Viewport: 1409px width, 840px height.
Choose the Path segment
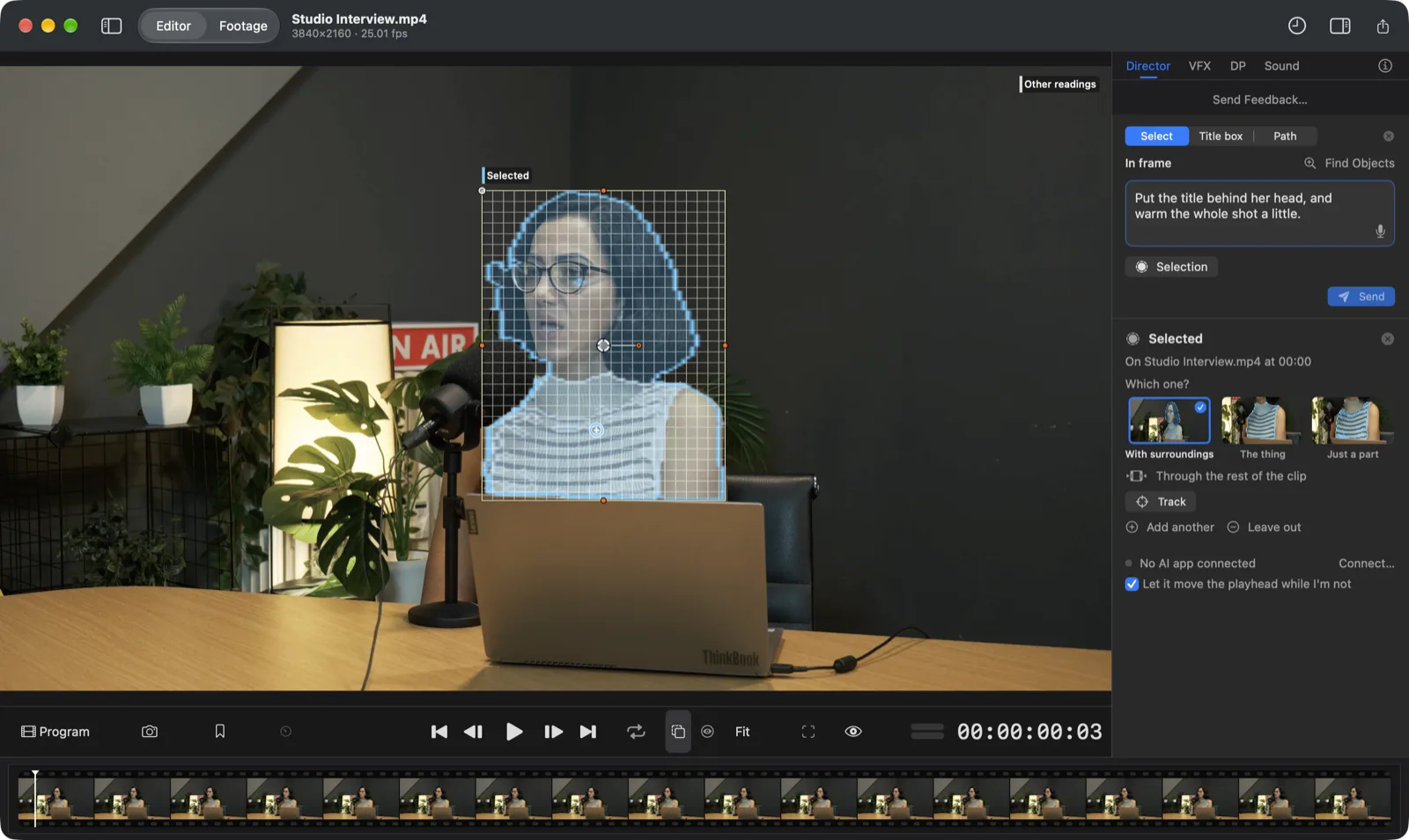(x=1285, y=136)
